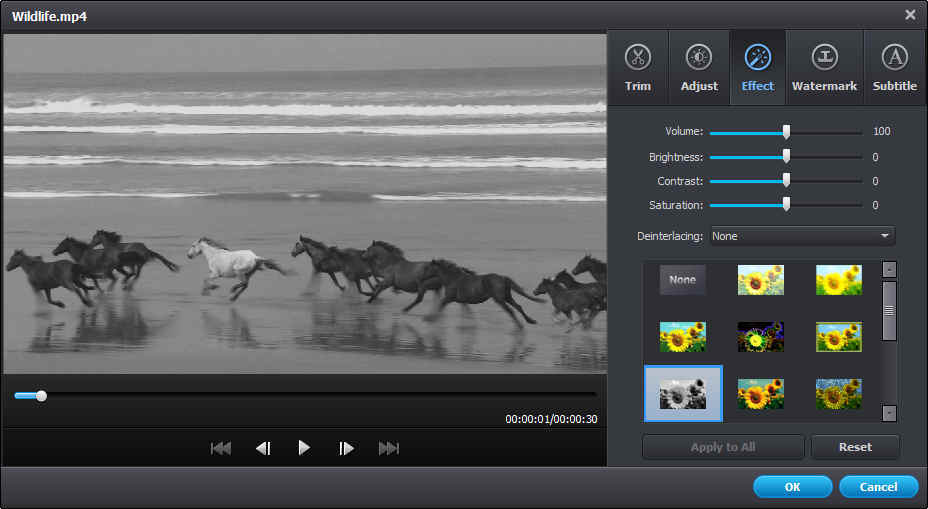Step forward one frame

pyautogui.click(x=346, y=449)
